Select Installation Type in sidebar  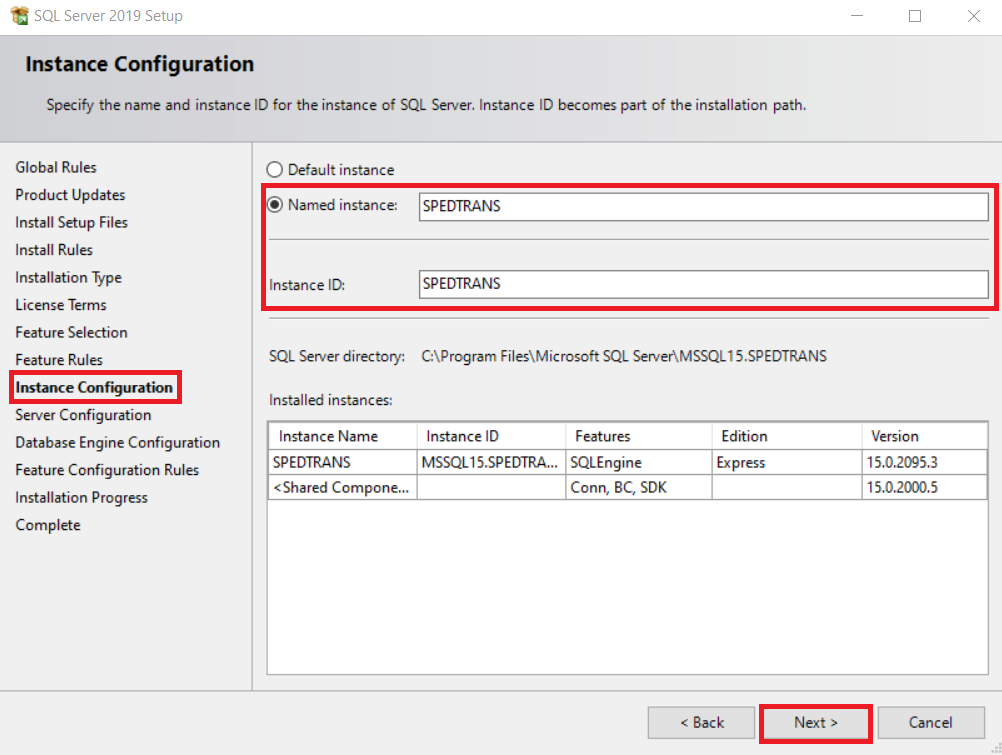pos(68,277)
